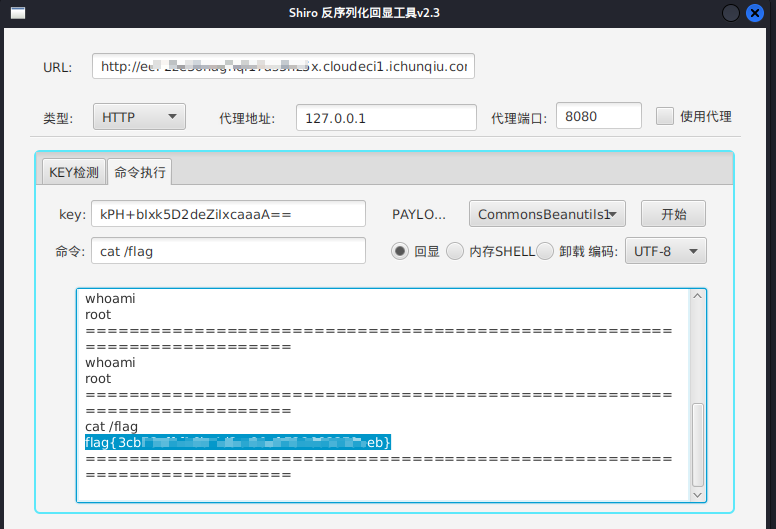Click the first 'root' output line
776x529 pixels.
click(98, 315)
